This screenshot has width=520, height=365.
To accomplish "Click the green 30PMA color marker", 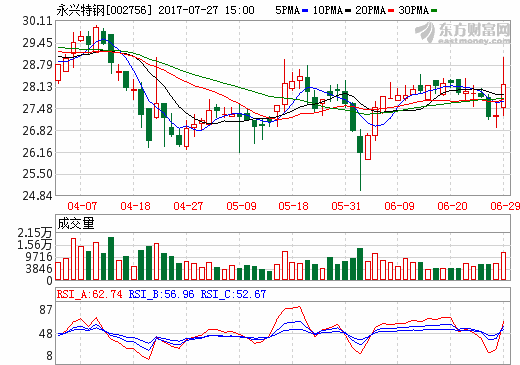I will point(434,11).
